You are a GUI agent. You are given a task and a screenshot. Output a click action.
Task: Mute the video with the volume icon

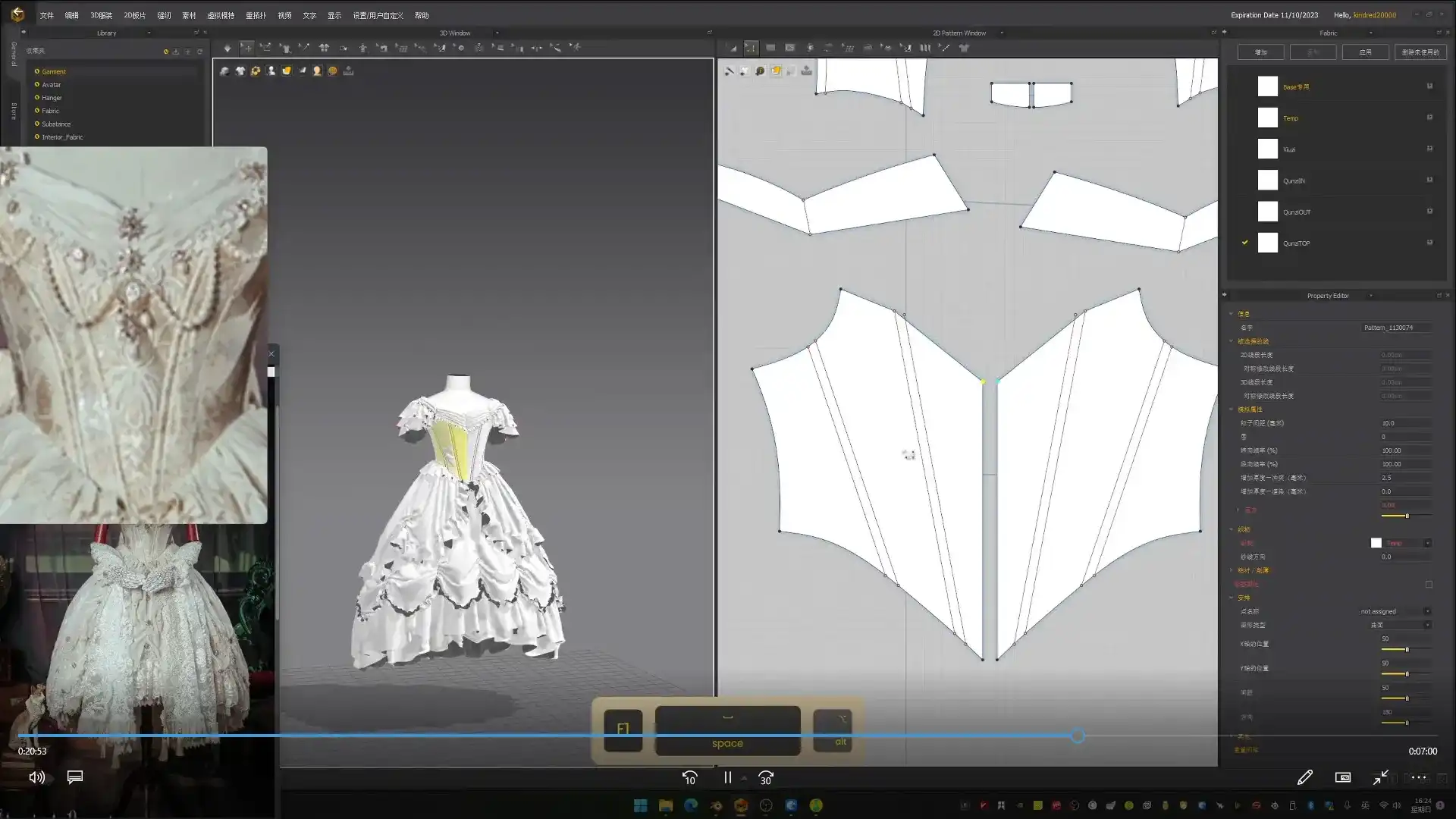[x=36, y=777]
